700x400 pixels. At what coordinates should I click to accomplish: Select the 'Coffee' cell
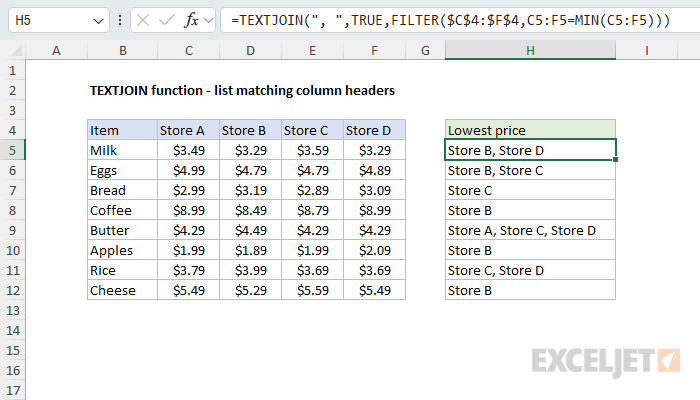(x=122, y=210)
